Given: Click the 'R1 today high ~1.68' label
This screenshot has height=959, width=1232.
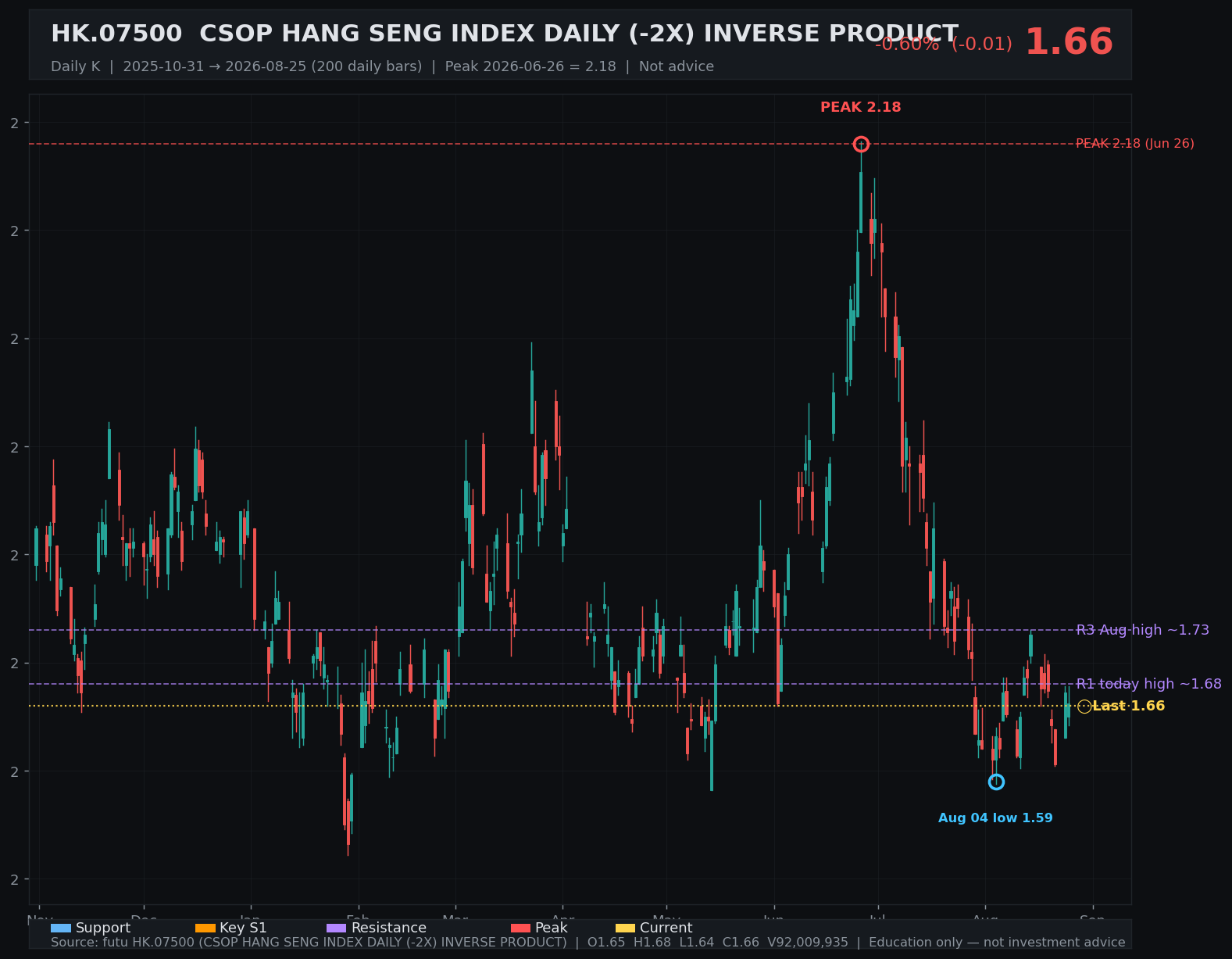Looking at the screenshot, I should [1148, 684].
